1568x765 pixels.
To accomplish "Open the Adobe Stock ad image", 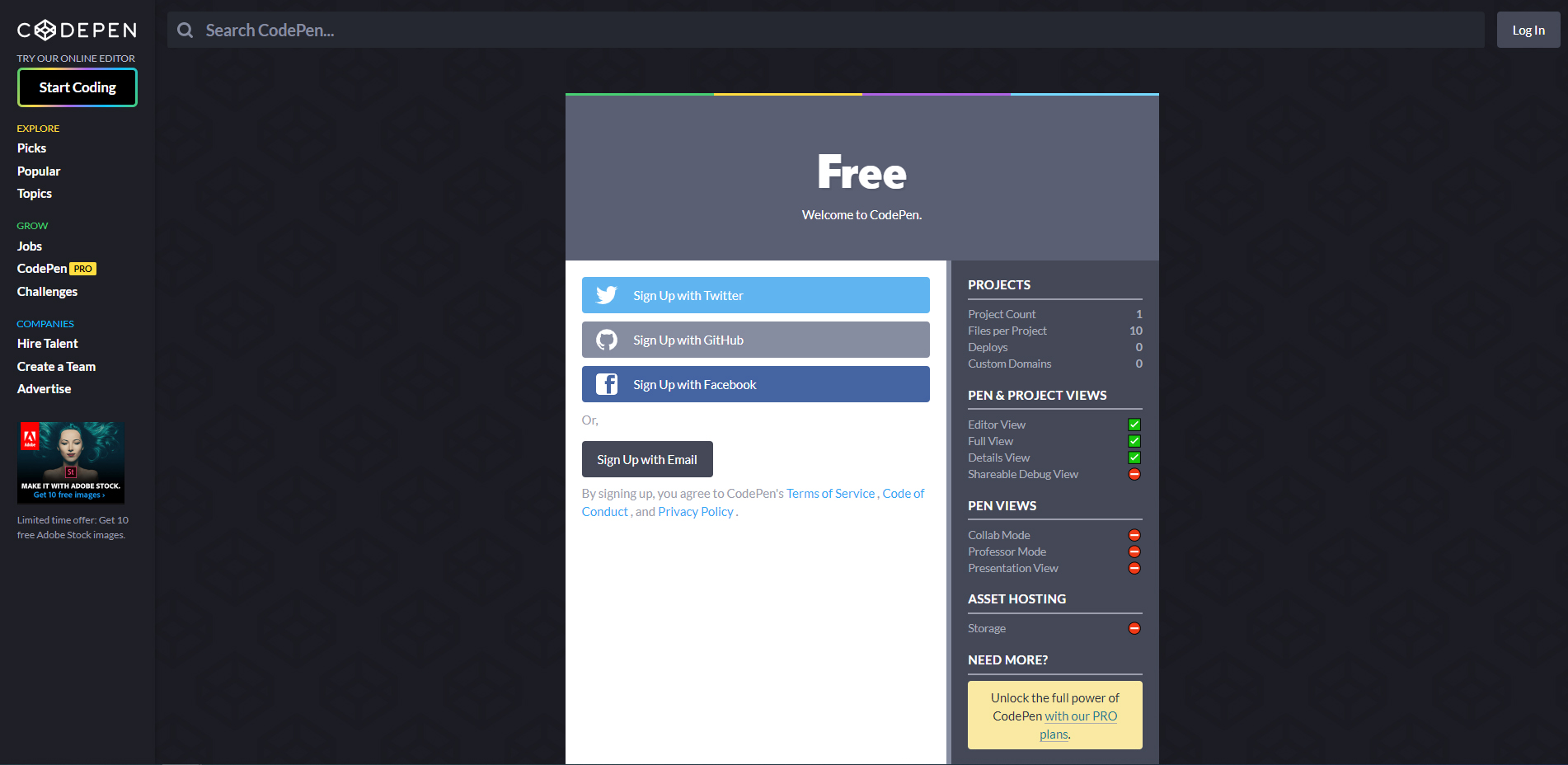I will (71, 462).
